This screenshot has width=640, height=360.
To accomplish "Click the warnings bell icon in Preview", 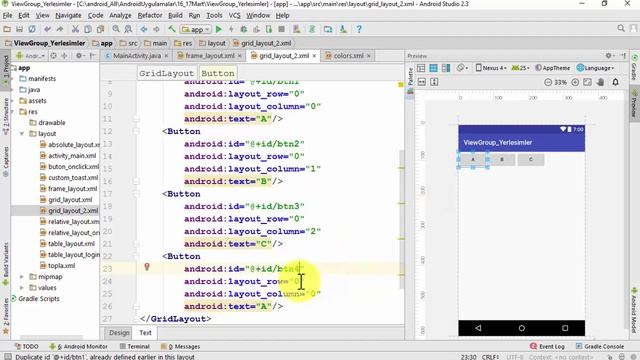I will click(616, 82).
